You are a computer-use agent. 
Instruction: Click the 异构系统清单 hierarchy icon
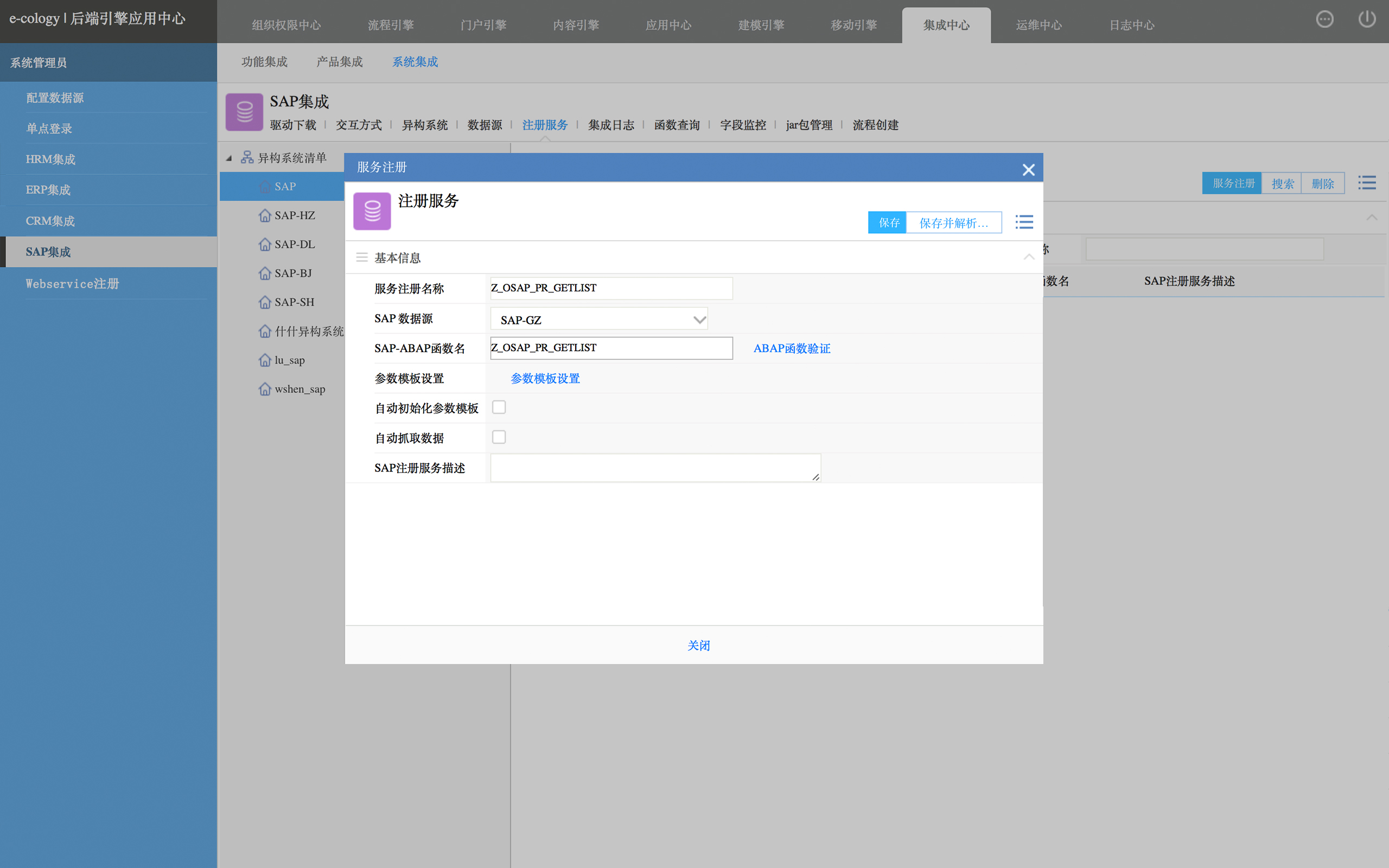[x=247, y=157]
